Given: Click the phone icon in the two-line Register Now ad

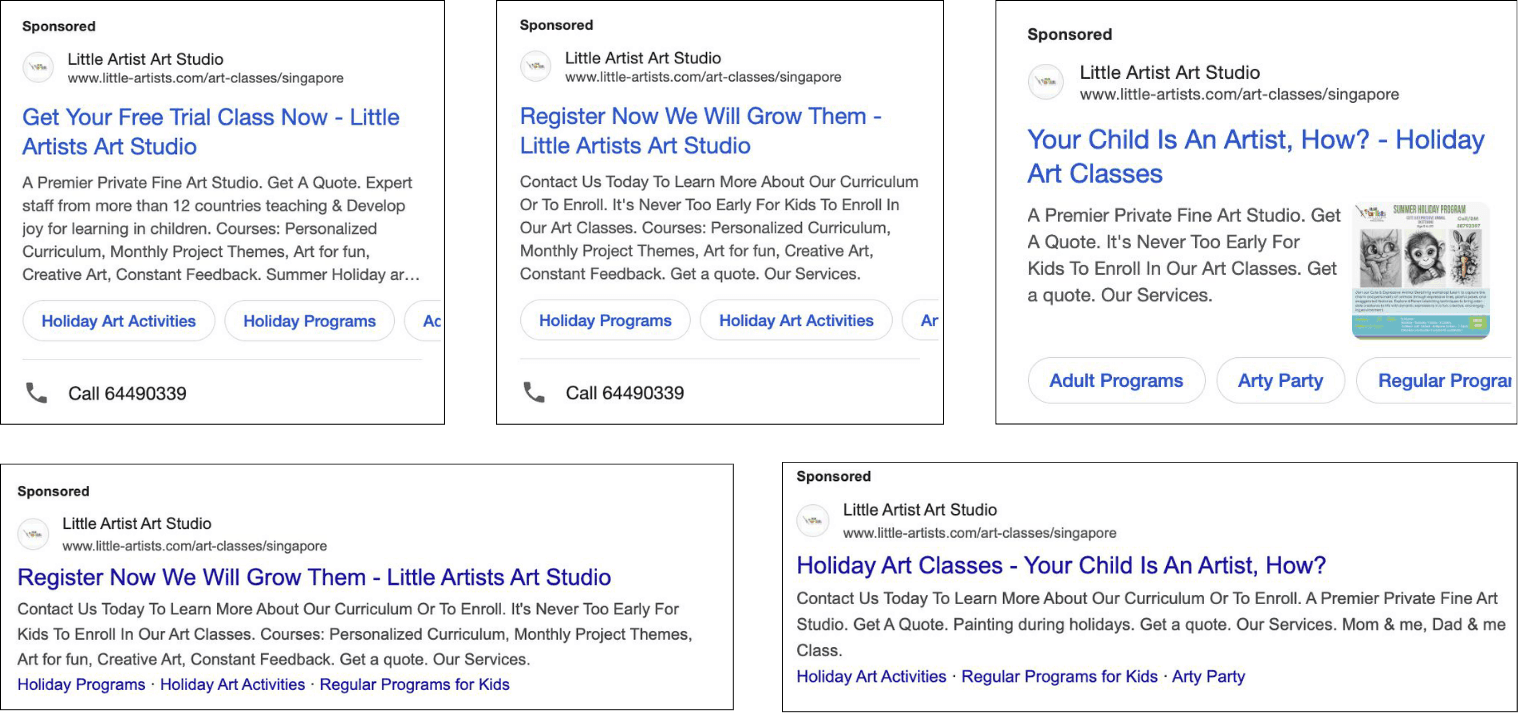Looking at the screenshot, I should pyautogui.click(x=534, y=392).
